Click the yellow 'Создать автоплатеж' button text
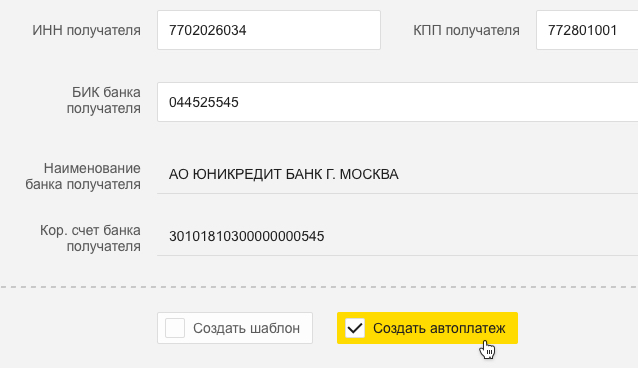 (x=439, y=328)
